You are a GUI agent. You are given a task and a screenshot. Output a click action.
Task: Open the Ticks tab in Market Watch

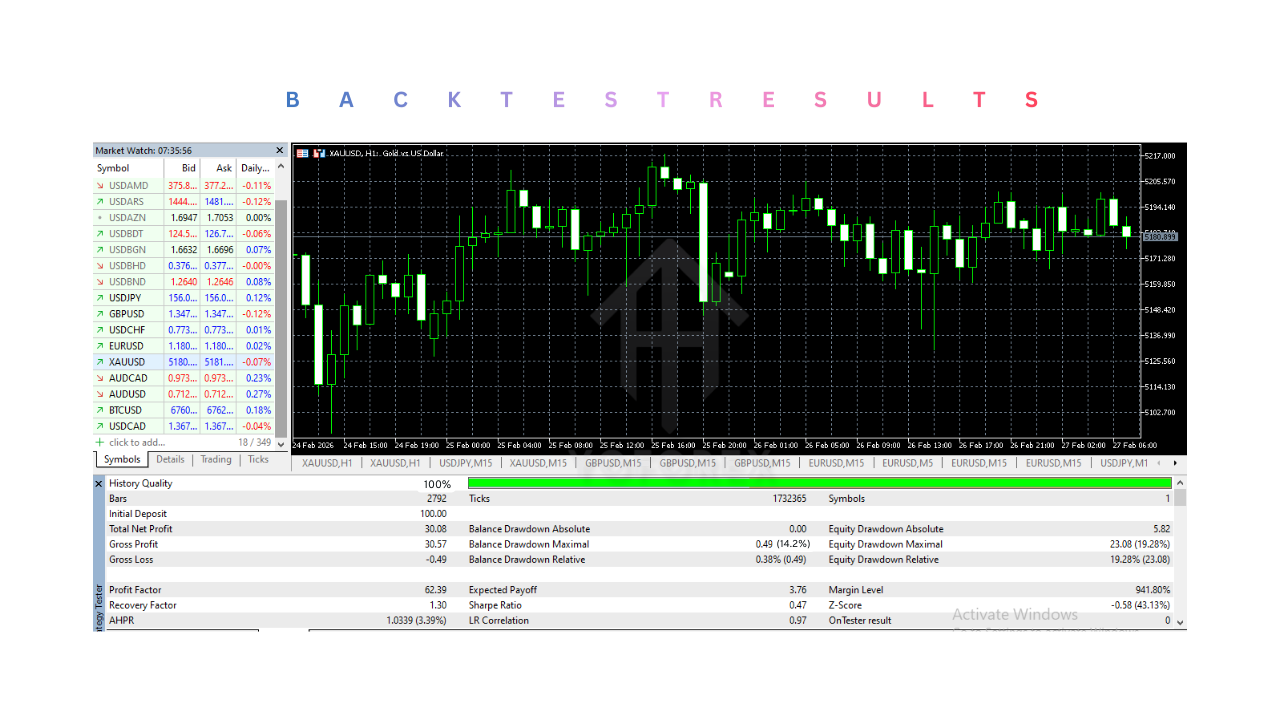click(x=258, y=459)
